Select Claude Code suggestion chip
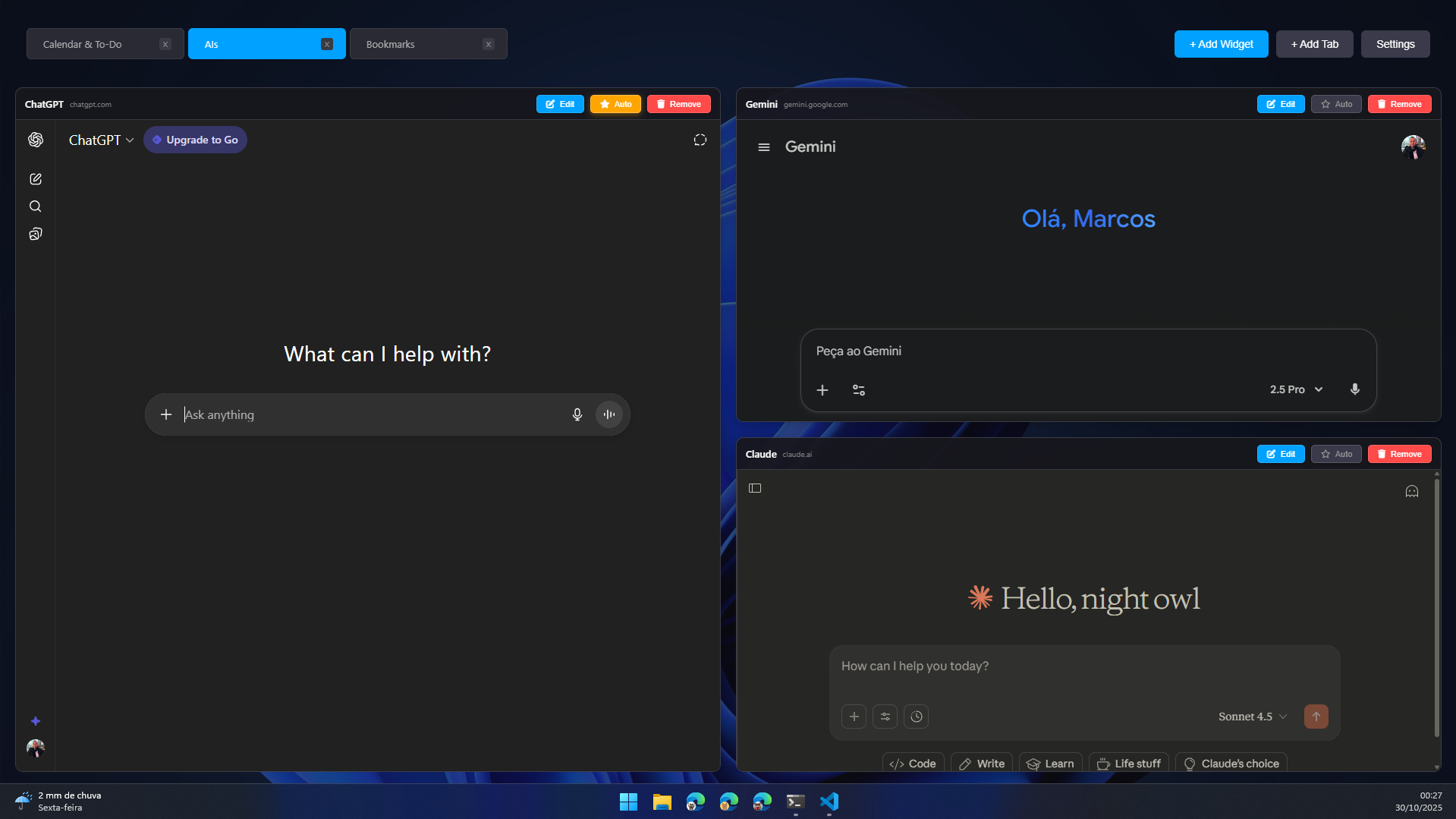The height and width of the screenshot is (819, 1456). pyautogui.click(x=913, y=763)
